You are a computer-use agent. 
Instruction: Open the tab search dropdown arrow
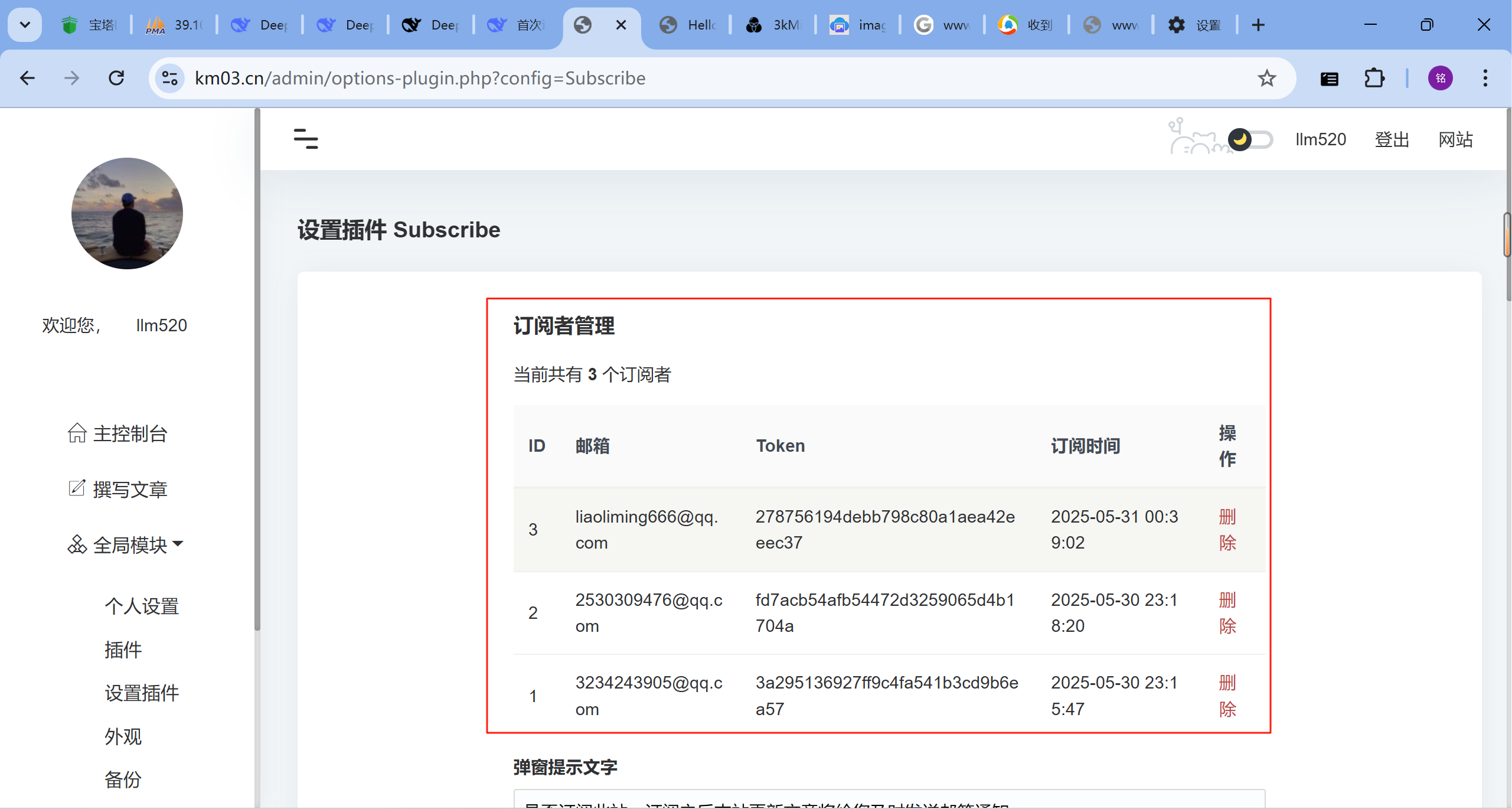click(x=25, y=25)
